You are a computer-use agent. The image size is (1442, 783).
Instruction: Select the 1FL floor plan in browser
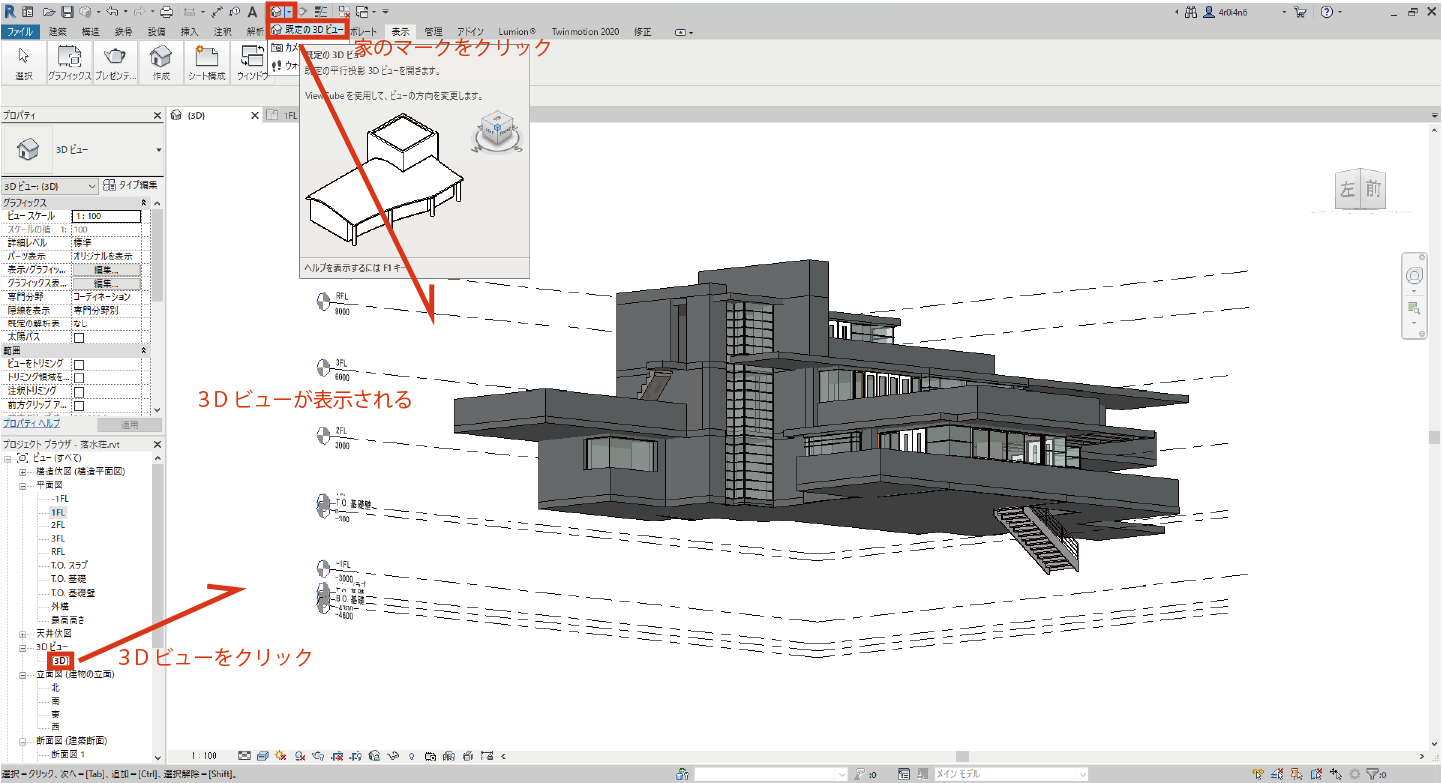[x=58, y=512]
